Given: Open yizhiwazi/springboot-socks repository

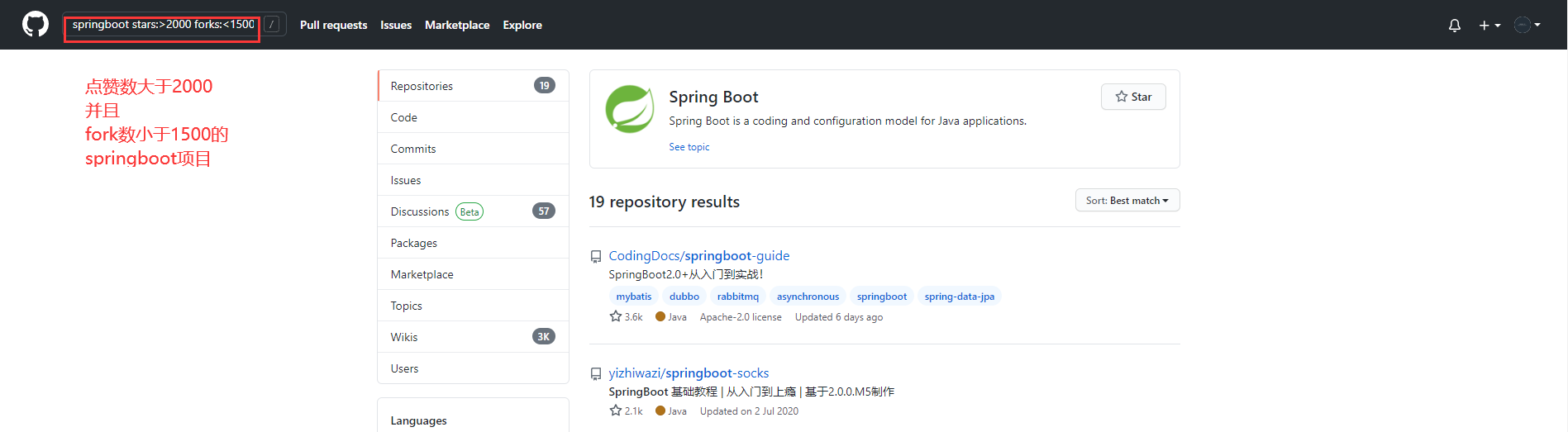Looking at the screenshot, I should click(689, 373).
